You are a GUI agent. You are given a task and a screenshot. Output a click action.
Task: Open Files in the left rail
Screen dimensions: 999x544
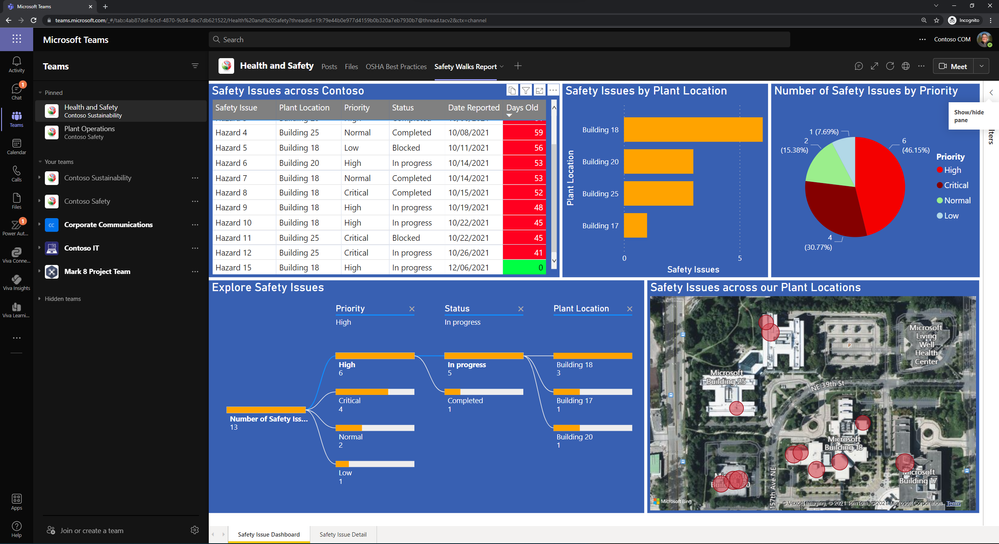point(17,201)
